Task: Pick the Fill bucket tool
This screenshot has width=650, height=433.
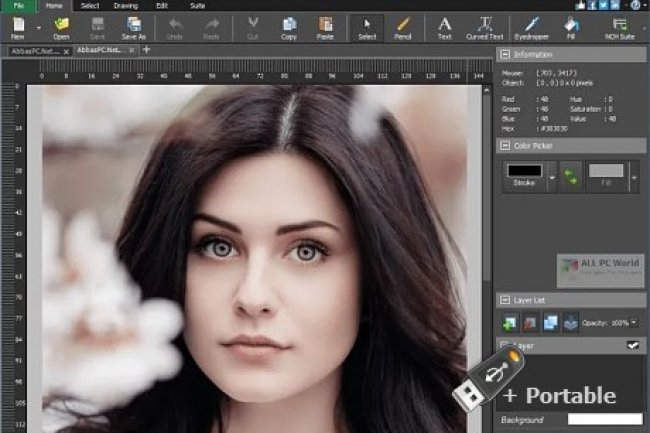Action: pos(570,27)
